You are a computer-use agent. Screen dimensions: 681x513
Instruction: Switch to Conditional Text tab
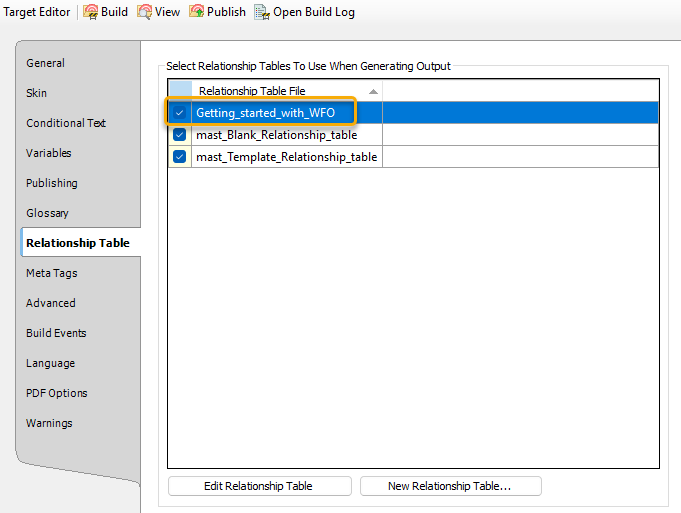point(66,123)
